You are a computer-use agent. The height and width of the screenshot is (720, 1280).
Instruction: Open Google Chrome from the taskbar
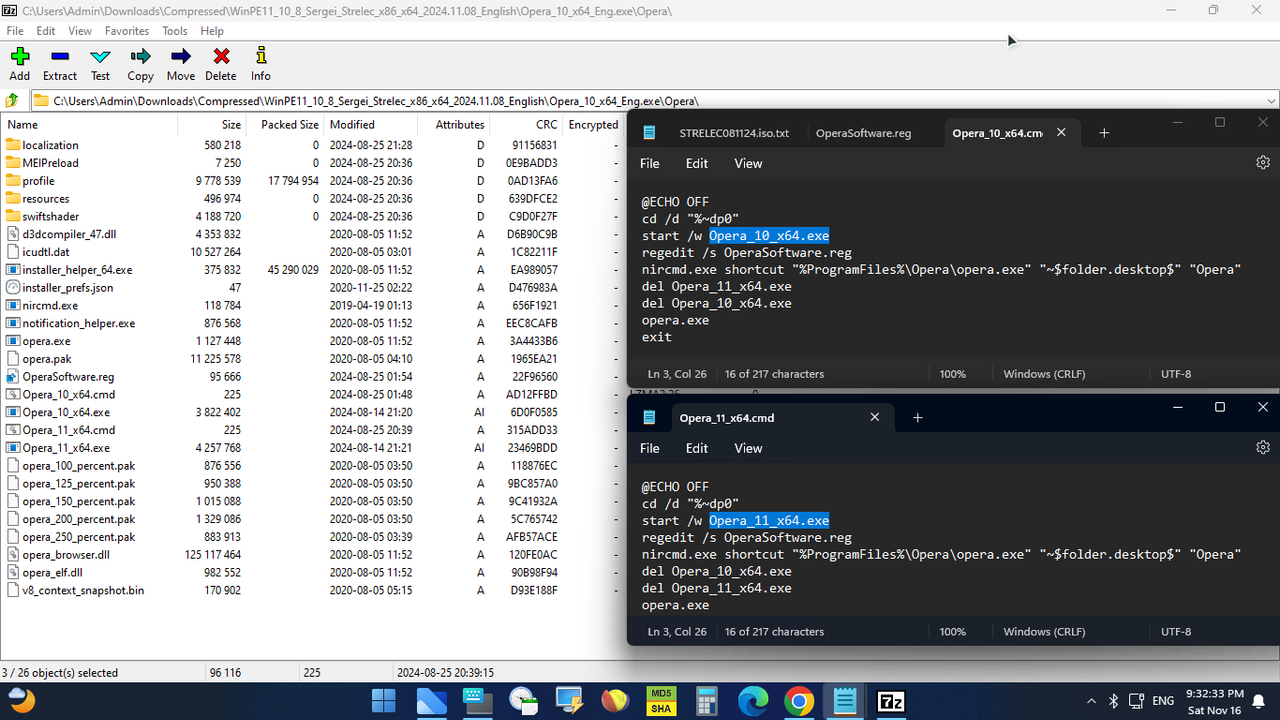click(x=799, y=701)
